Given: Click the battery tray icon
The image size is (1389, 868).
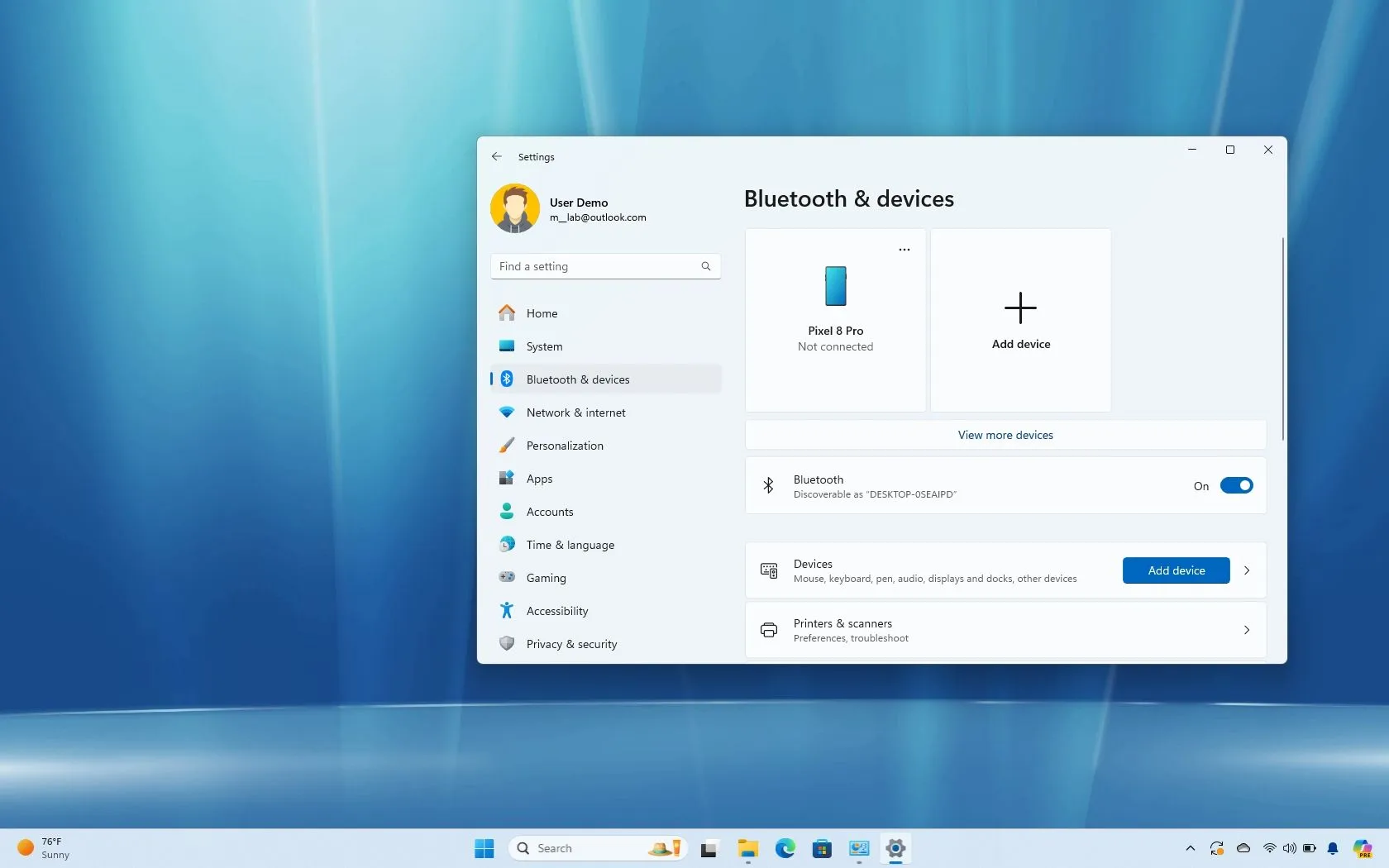Looking at the screenshot, I should coord(1310,848).
